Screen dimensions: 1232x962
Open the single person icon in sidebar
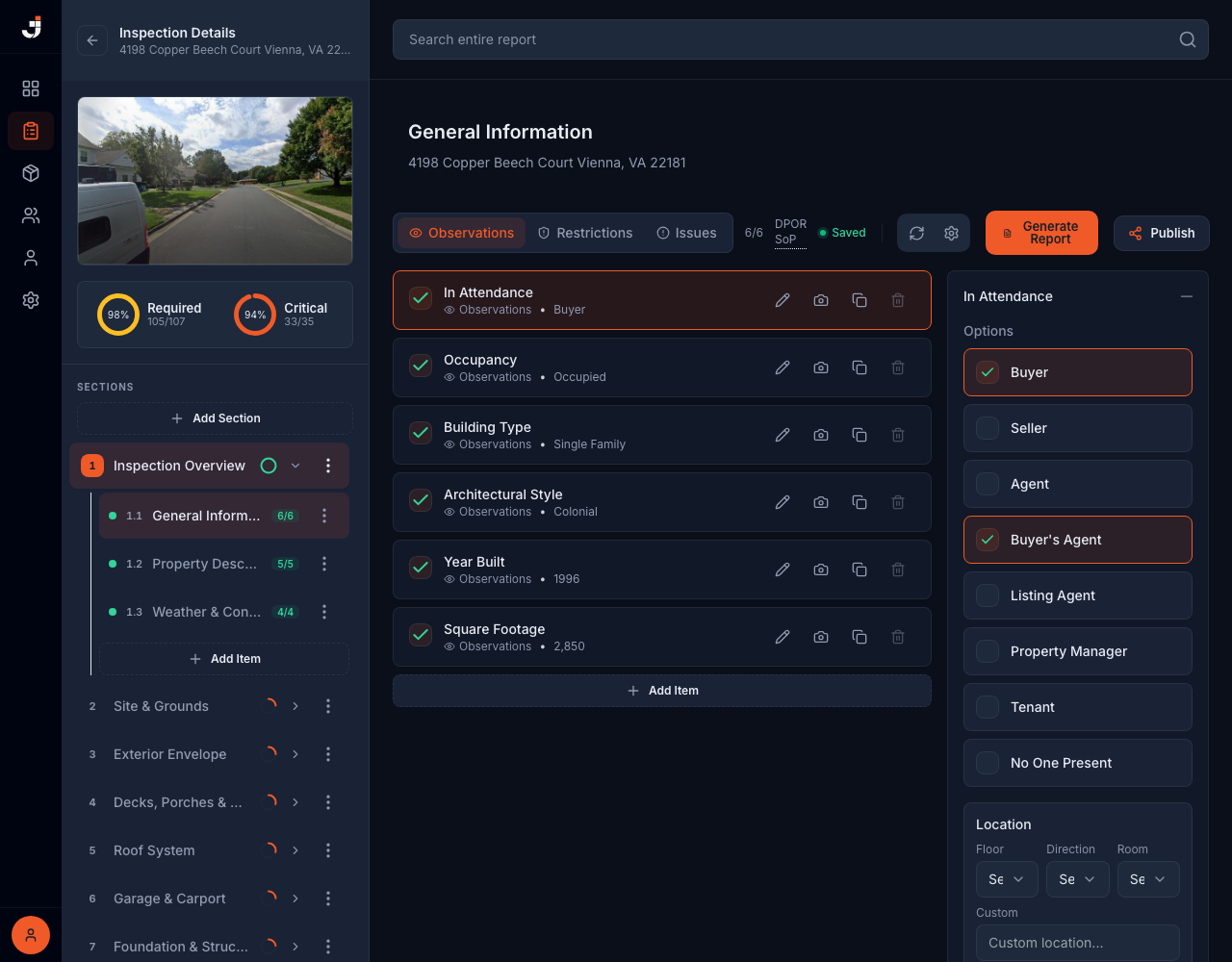point(31,258)
